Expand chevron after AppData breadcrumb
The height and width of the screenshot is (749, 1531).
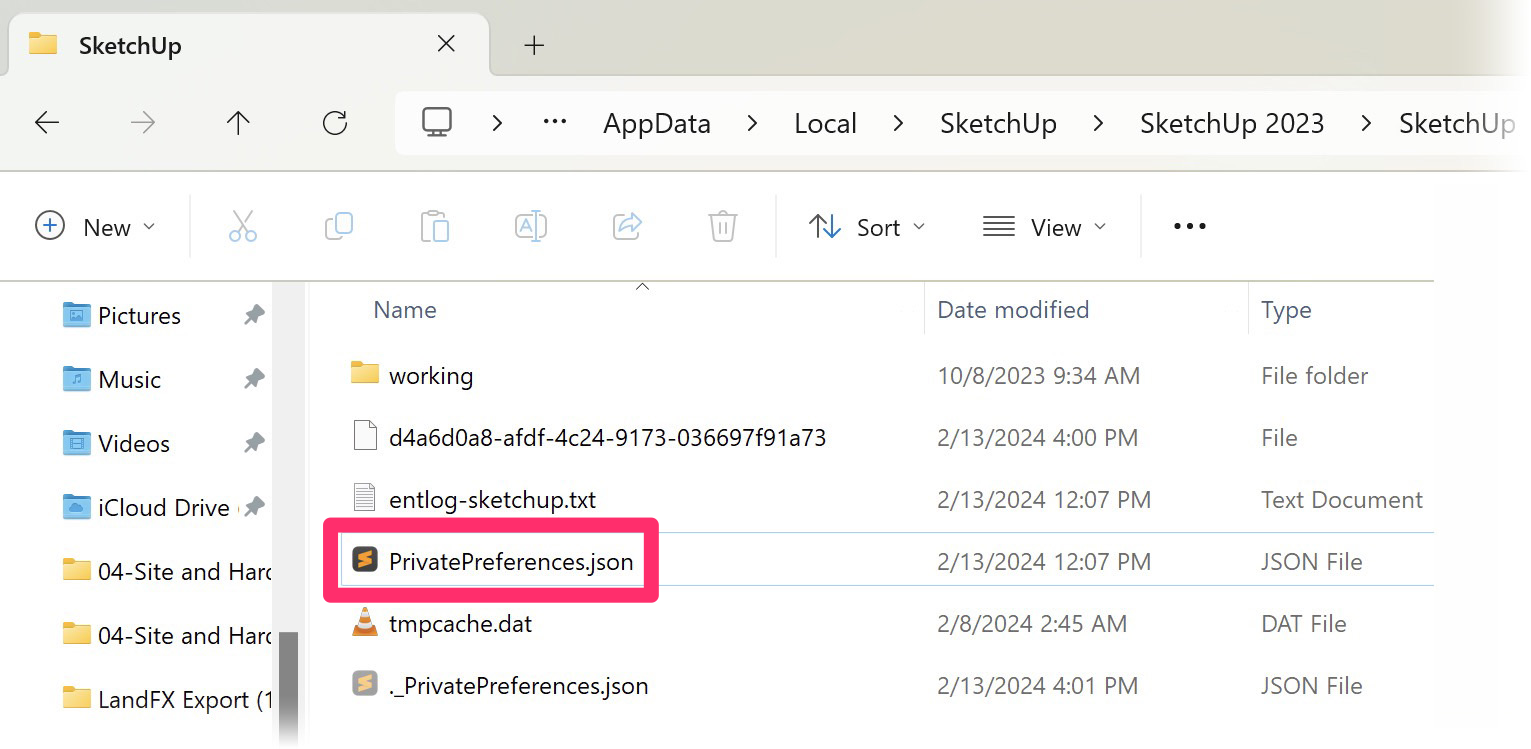753,123
